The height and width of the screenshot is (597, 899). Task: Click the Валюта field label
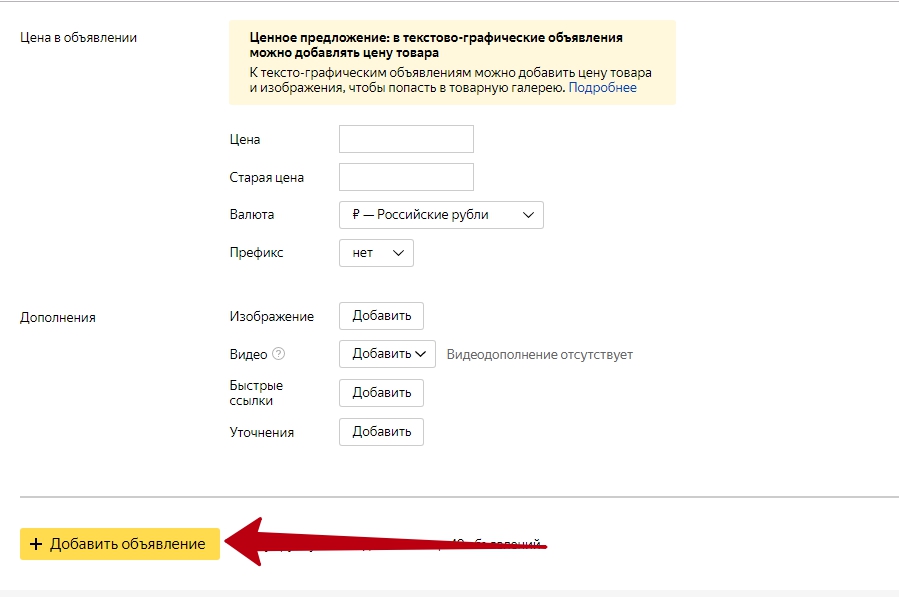(x=252, y=214)
